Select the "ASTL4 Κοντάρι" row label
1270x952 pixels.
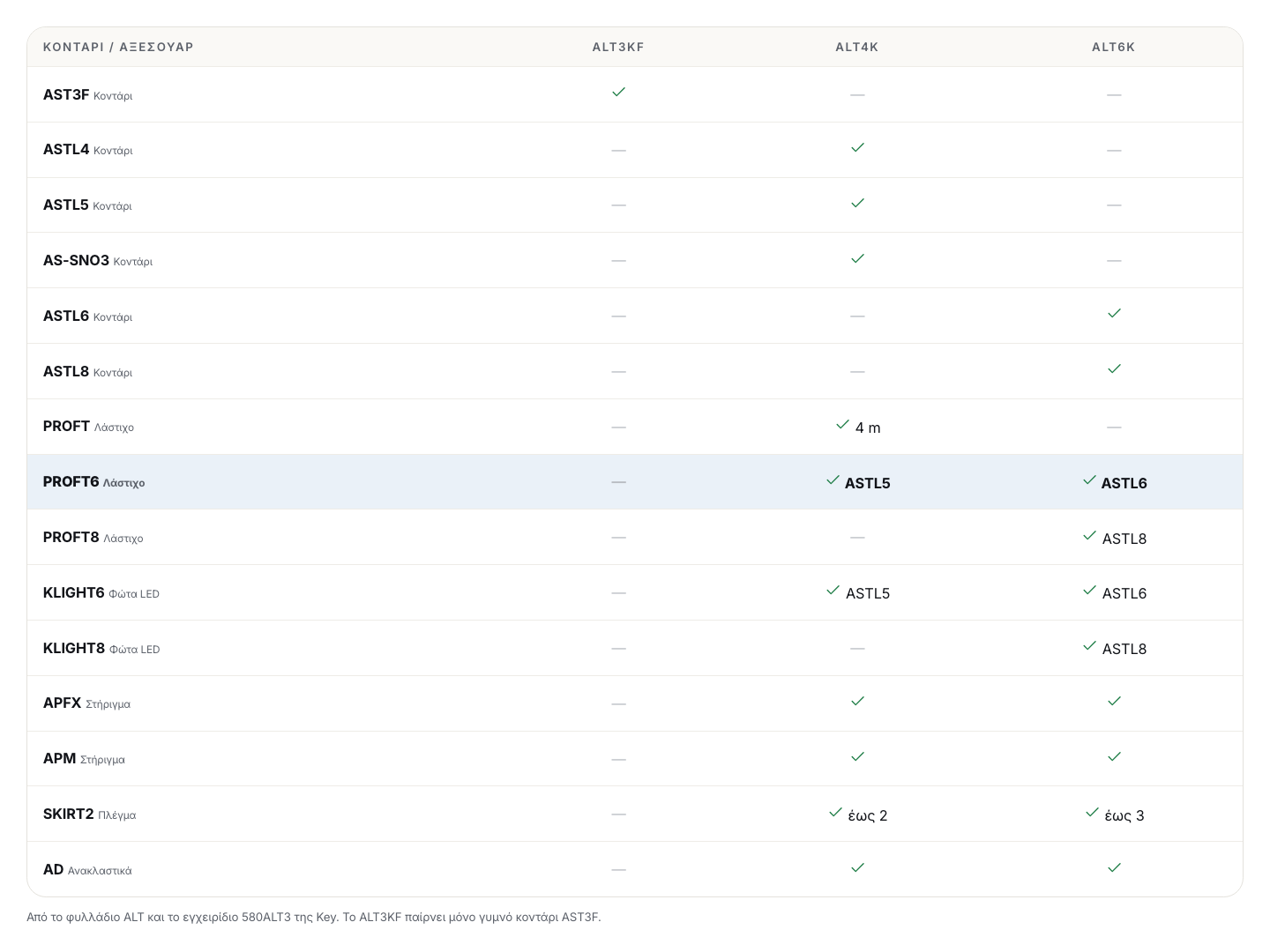[x=88, y=150]
